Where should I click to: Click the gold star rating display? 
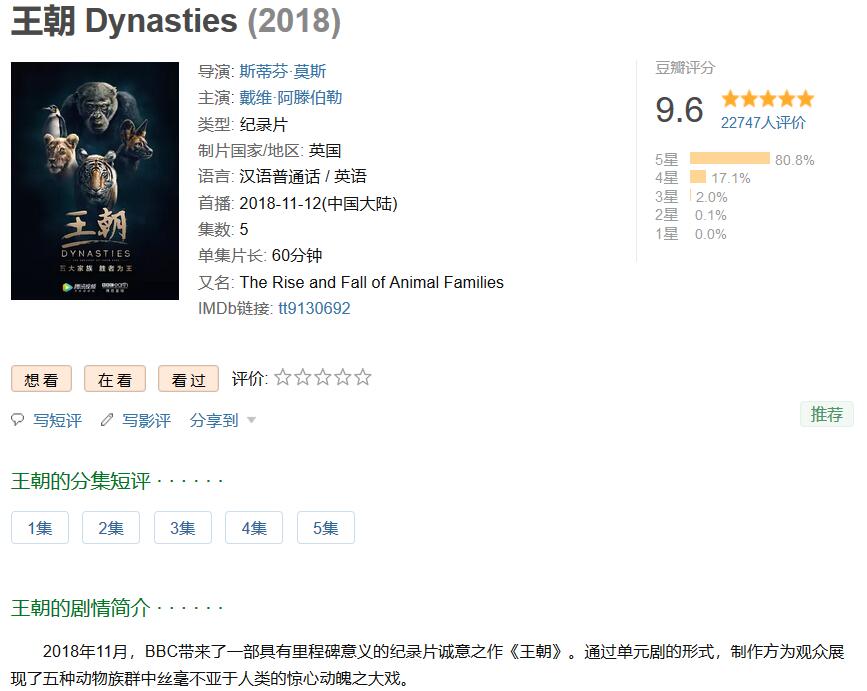(x=767, y=98)
